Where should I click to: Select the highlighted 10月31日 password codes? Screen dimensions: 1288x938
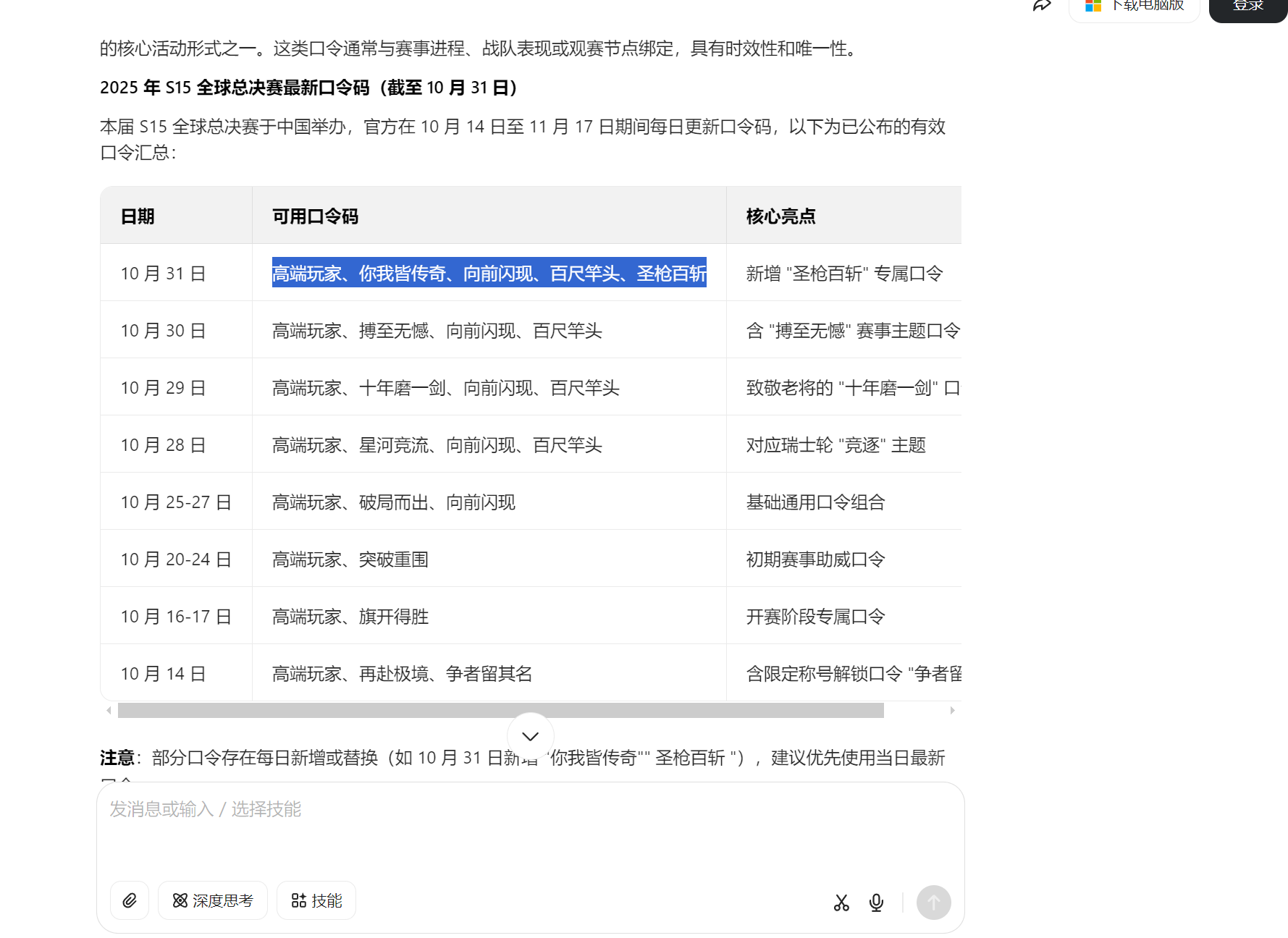(489, 274)
